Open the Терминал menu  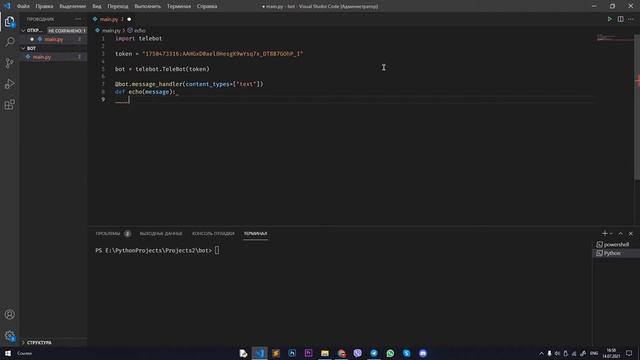click(179, 6)
